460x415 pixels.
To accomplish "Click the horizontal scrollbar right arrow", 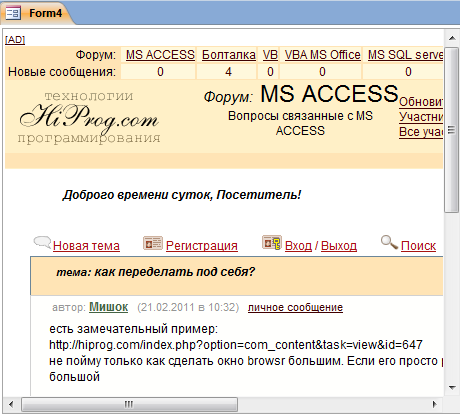I will pos(435,405).
